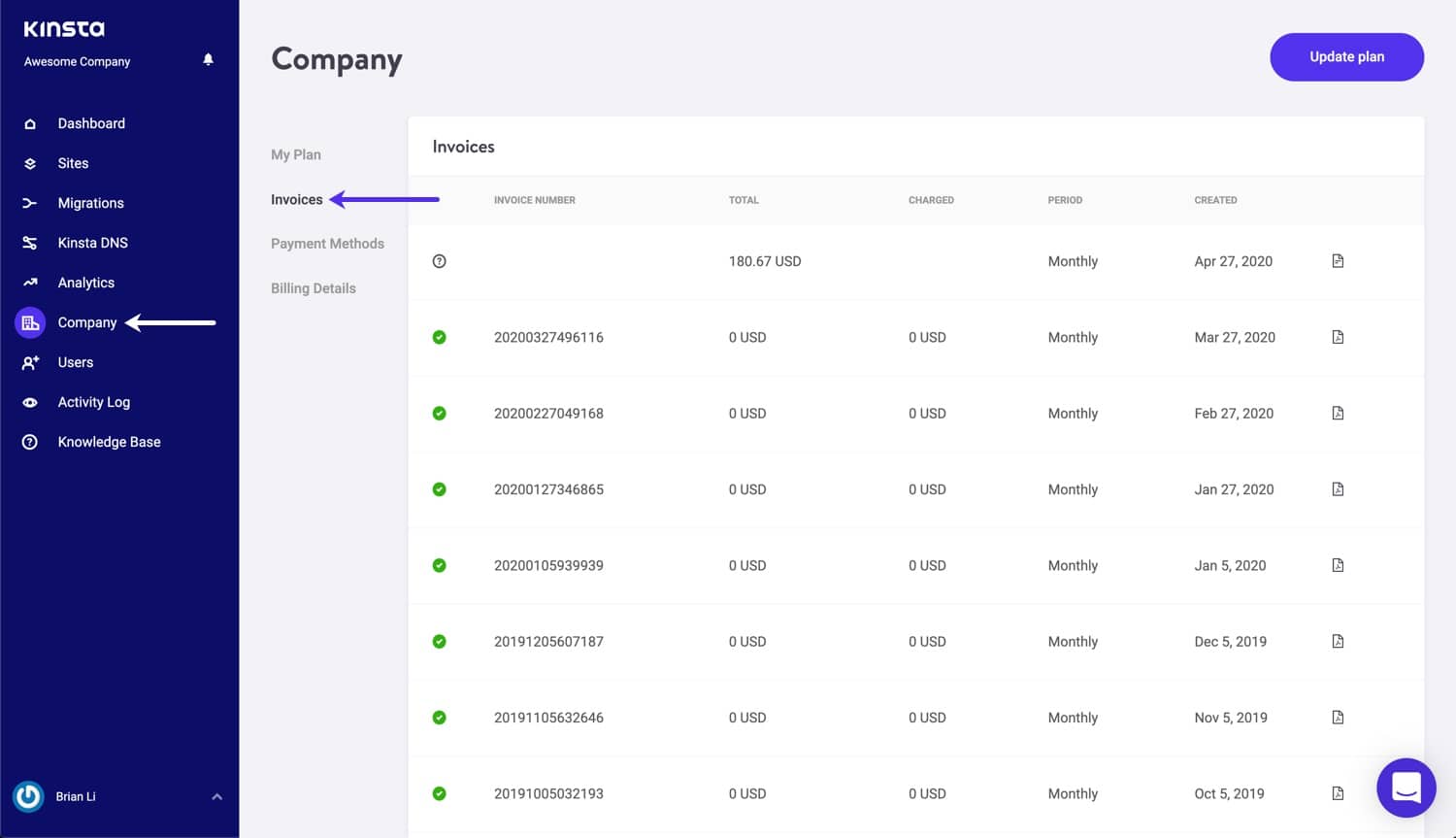Click the Charged column header
This screenshot has height=838, width=1456.
931,201
